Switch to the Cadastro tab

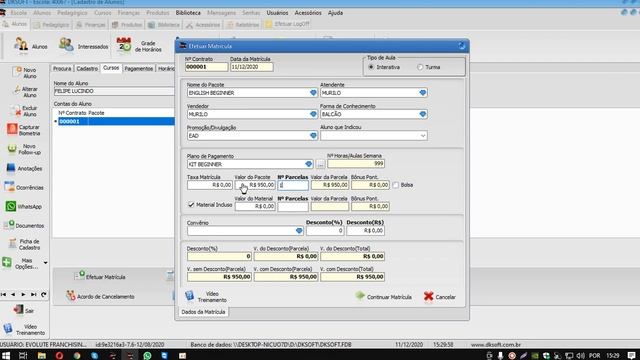(87, 69)
